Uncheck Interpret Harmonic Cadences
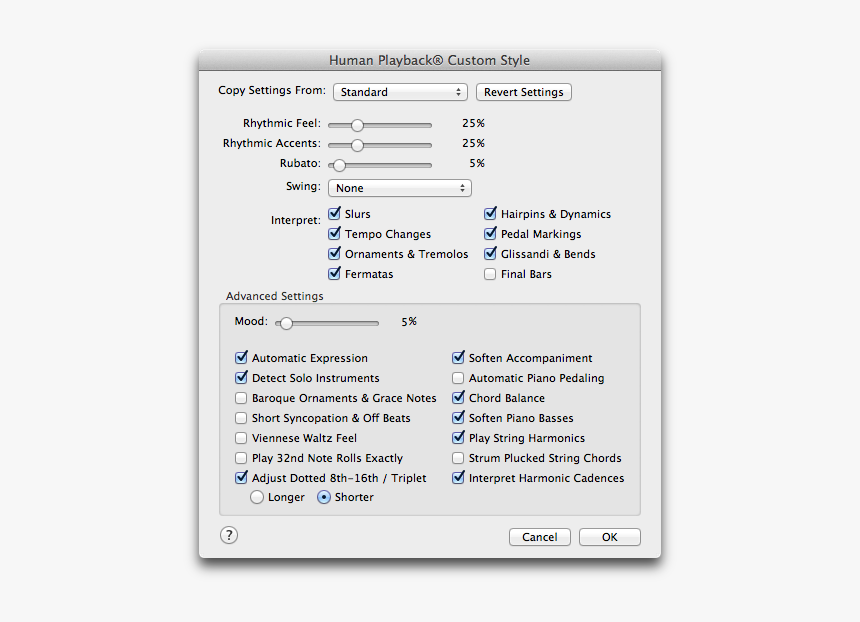 pos(458,478)
